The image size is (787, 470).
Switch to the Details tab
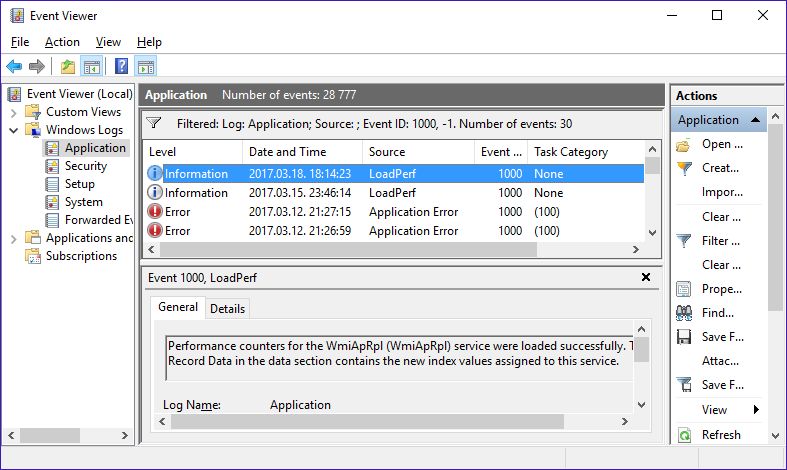[227, 309]
